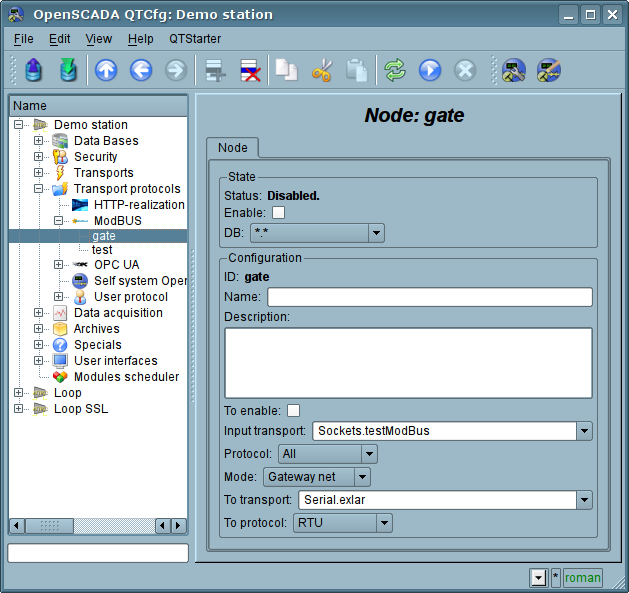Open the Edit menu
The image size is (629, 593).
tap(59, 38)
